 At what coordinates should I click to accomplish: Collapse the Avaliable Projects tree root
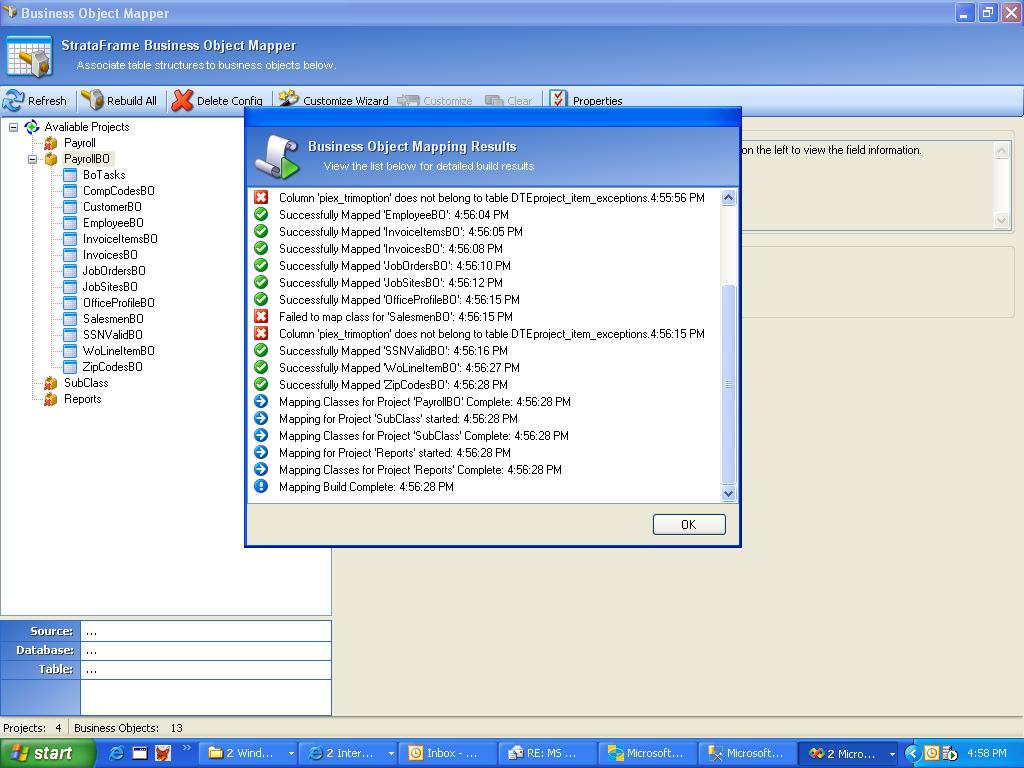[x=14, y=127]
